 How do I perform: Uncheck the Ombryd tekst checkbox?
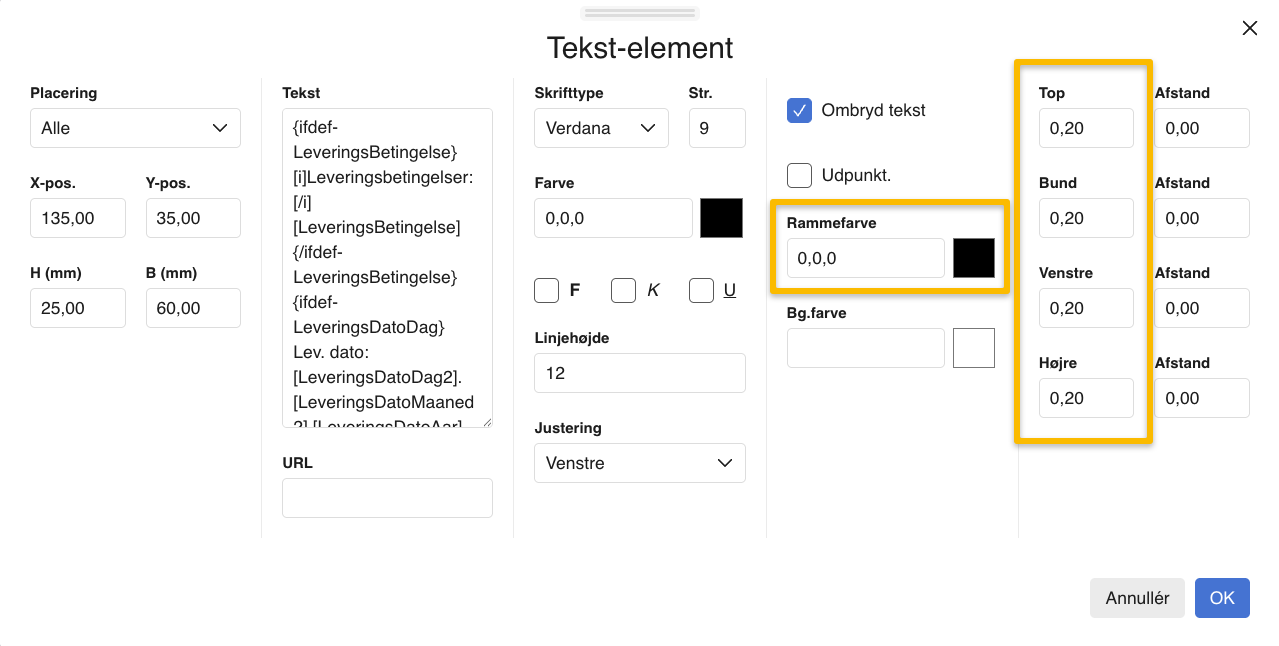[799, 111]
